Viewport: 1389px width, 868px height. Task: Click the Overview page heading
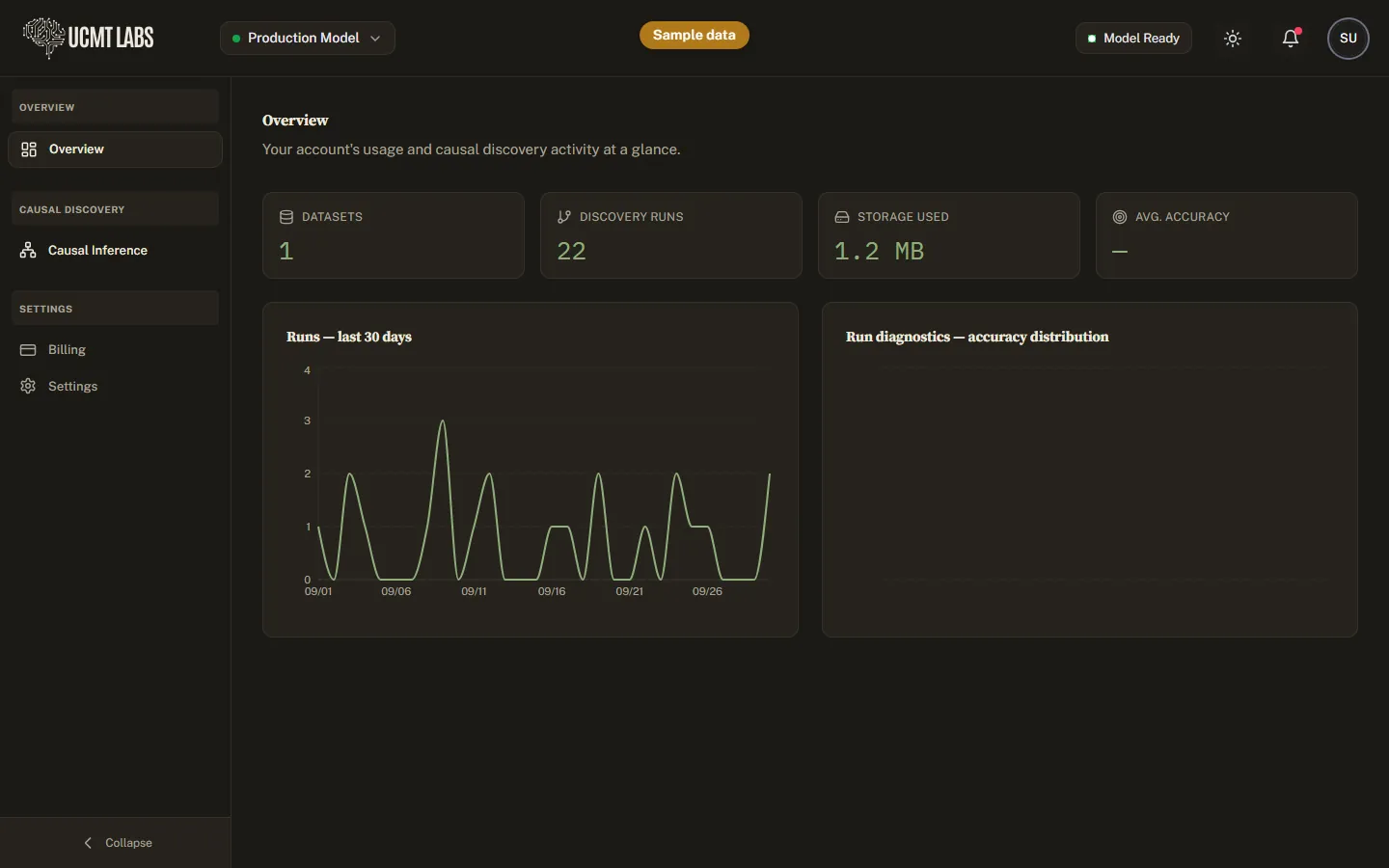295,121
